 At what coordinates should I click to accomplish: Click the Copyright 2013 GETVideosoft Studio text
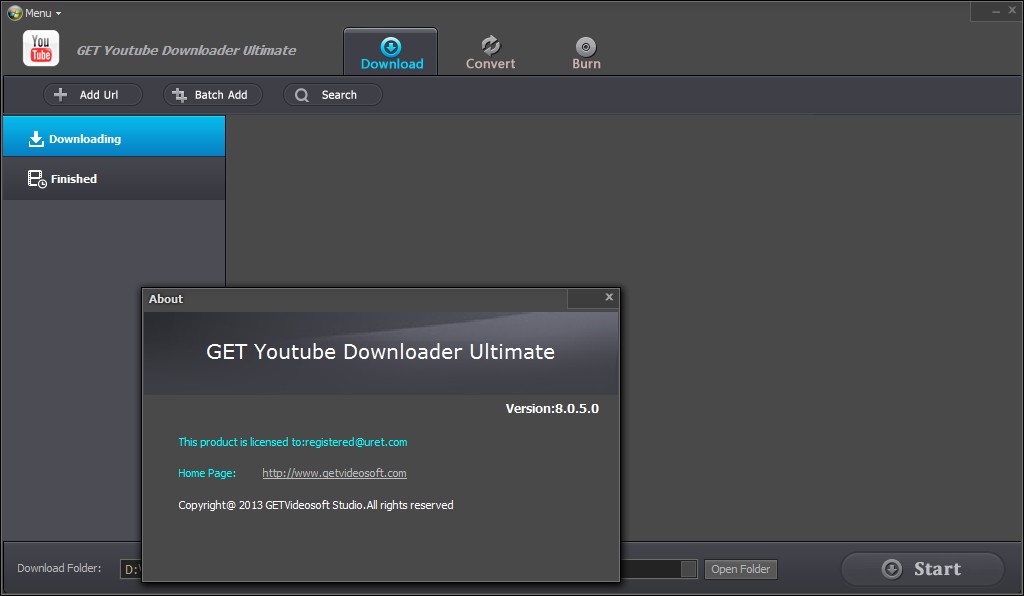coord(315,505)
